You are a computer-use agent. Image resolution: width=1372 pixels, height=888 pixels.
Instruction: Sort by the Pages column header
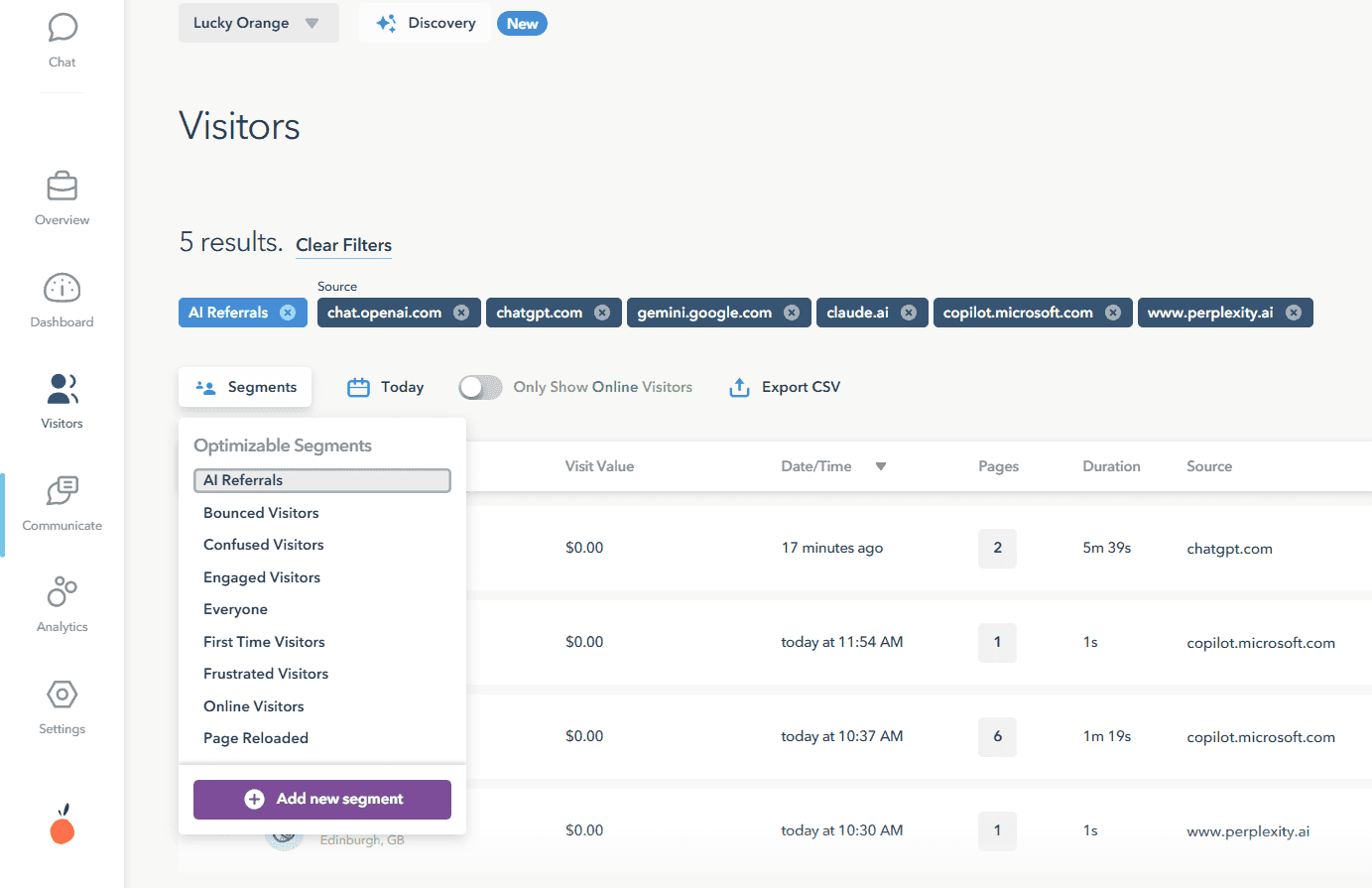(998, 466)
